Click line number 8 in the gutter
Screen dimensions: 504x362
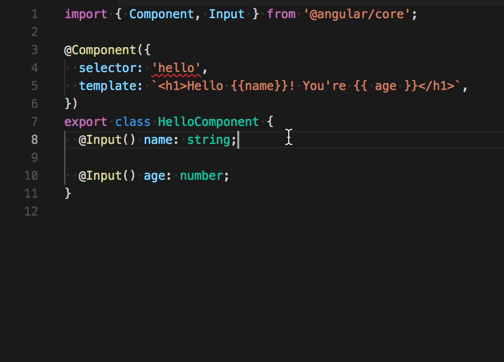(x=35, y=140)
